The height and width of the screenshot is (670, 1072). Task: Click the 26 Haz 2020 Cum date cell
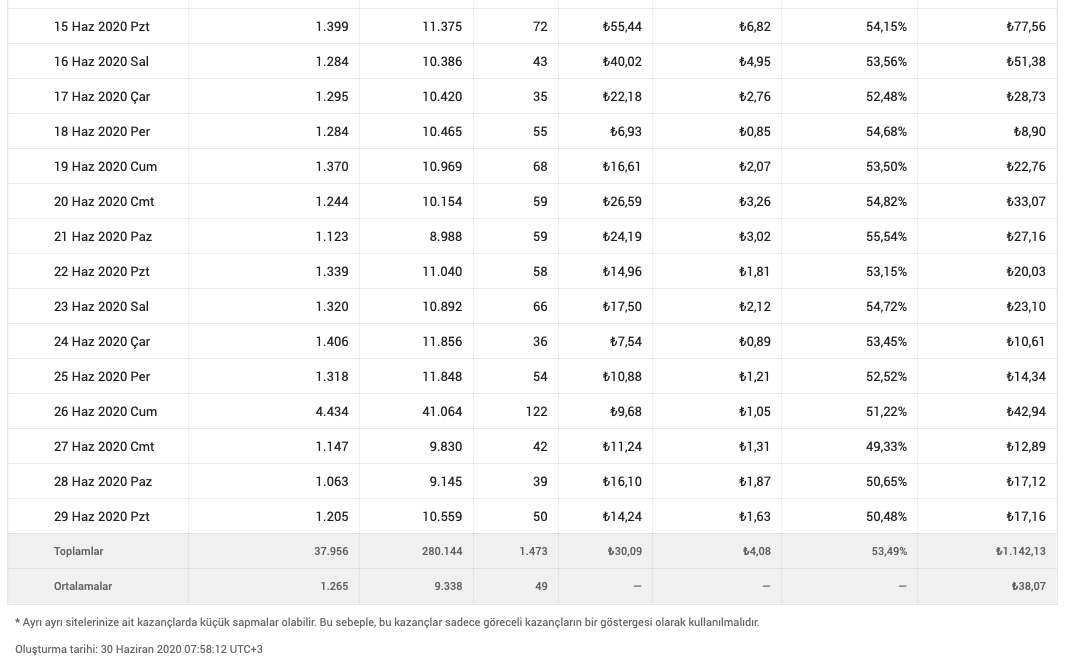coord(105,412)
